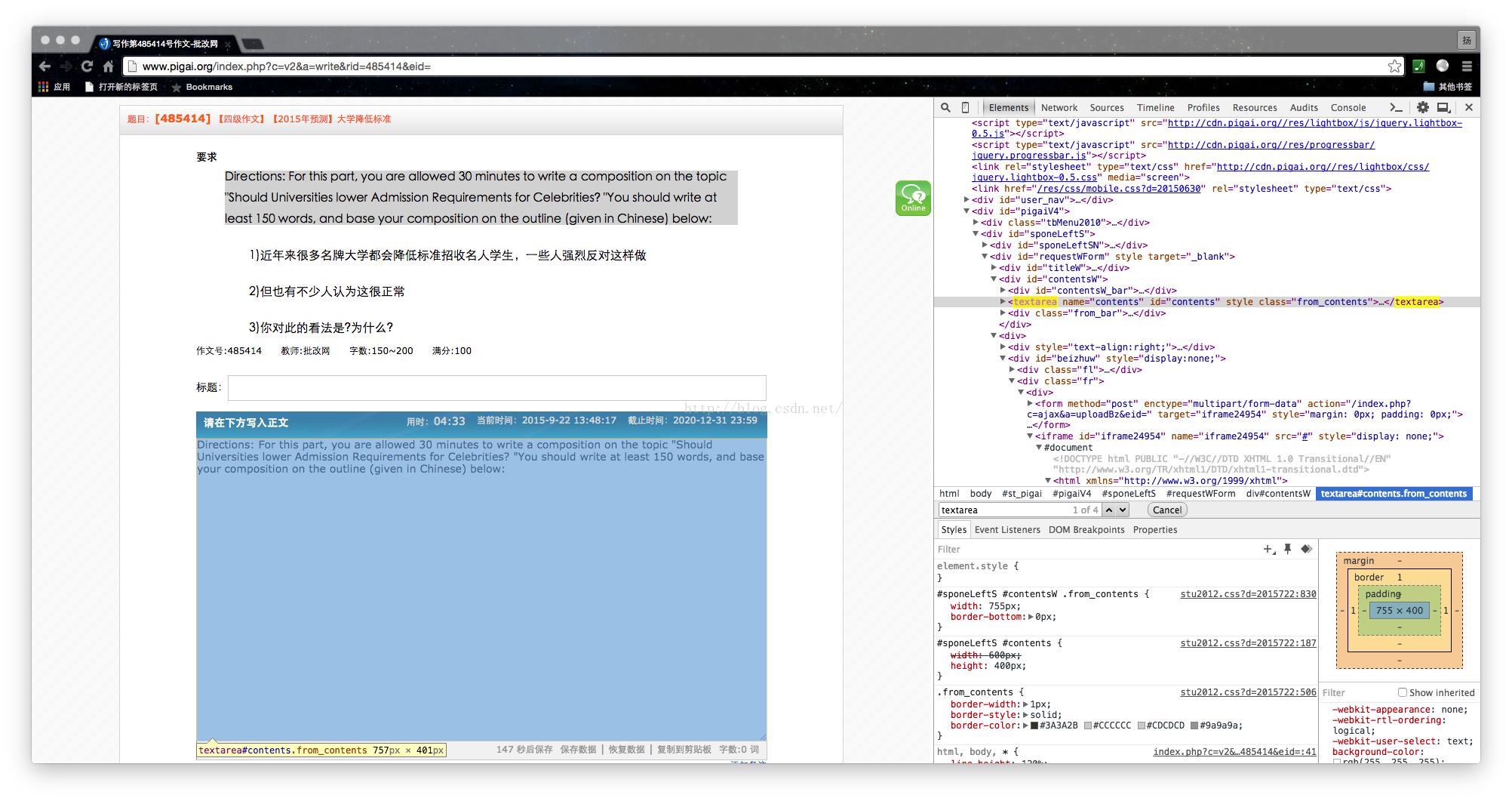Jump to previous search match arrow

tap(1109, 510)
